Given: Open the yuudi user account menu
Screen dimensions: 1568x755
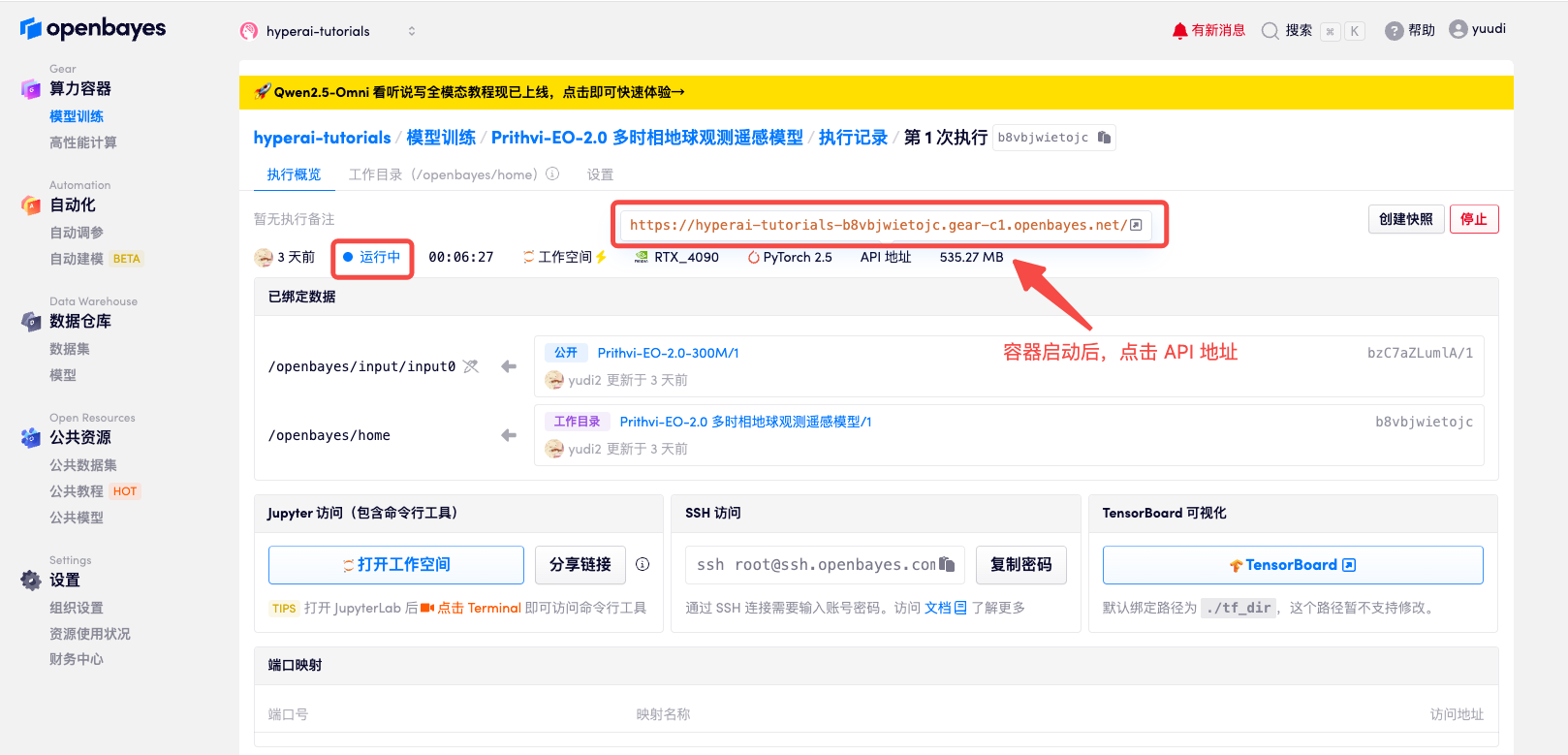Looking at the screenshot, I should (x=1477, y=29).
